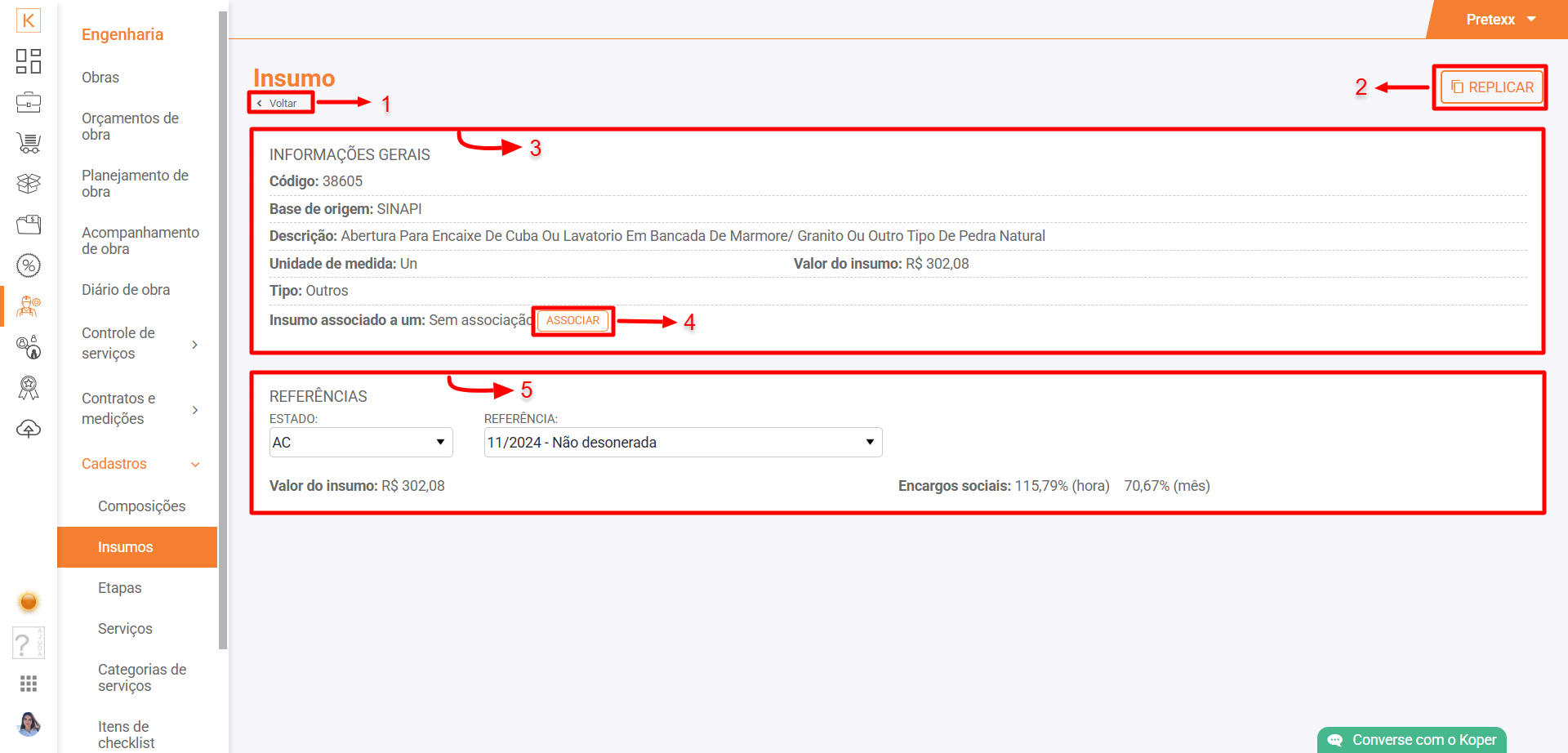Click the percent badge icon
Screen dimensions: 1568x753
pos(29,265)
